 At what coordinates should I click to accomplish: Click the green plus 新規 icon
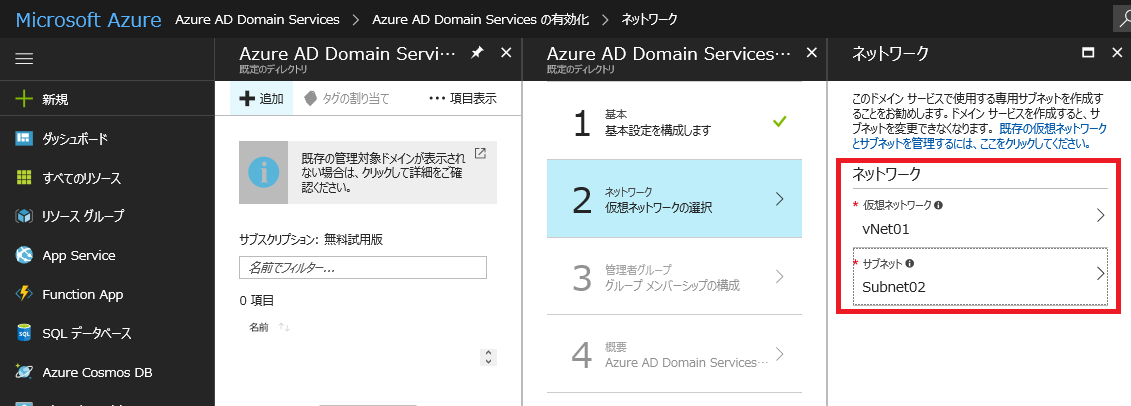[25, 99]
